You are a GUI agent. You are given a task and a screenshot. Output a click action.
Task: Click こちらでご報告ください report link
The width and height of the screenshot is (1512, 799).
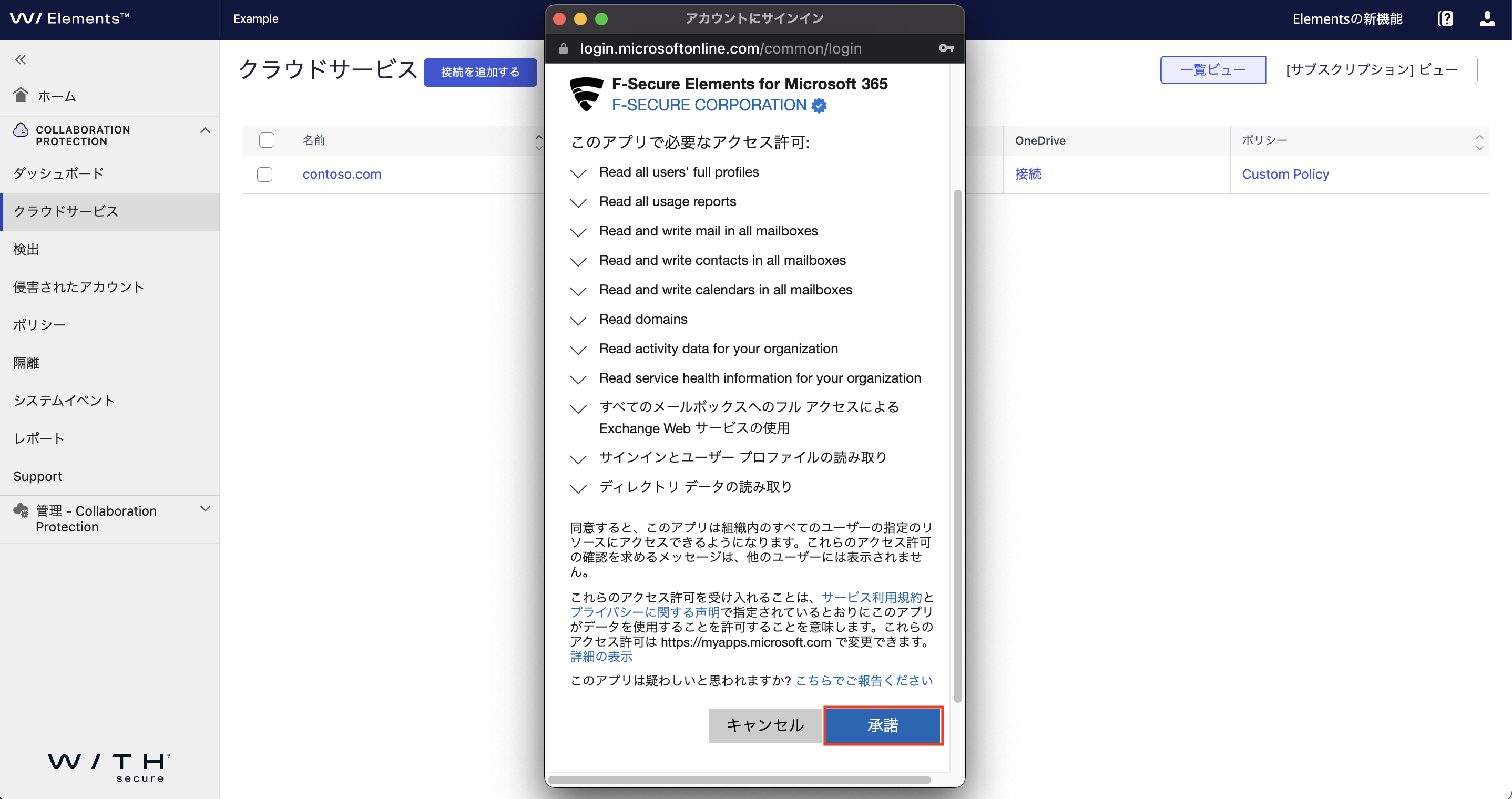[864, 680]
